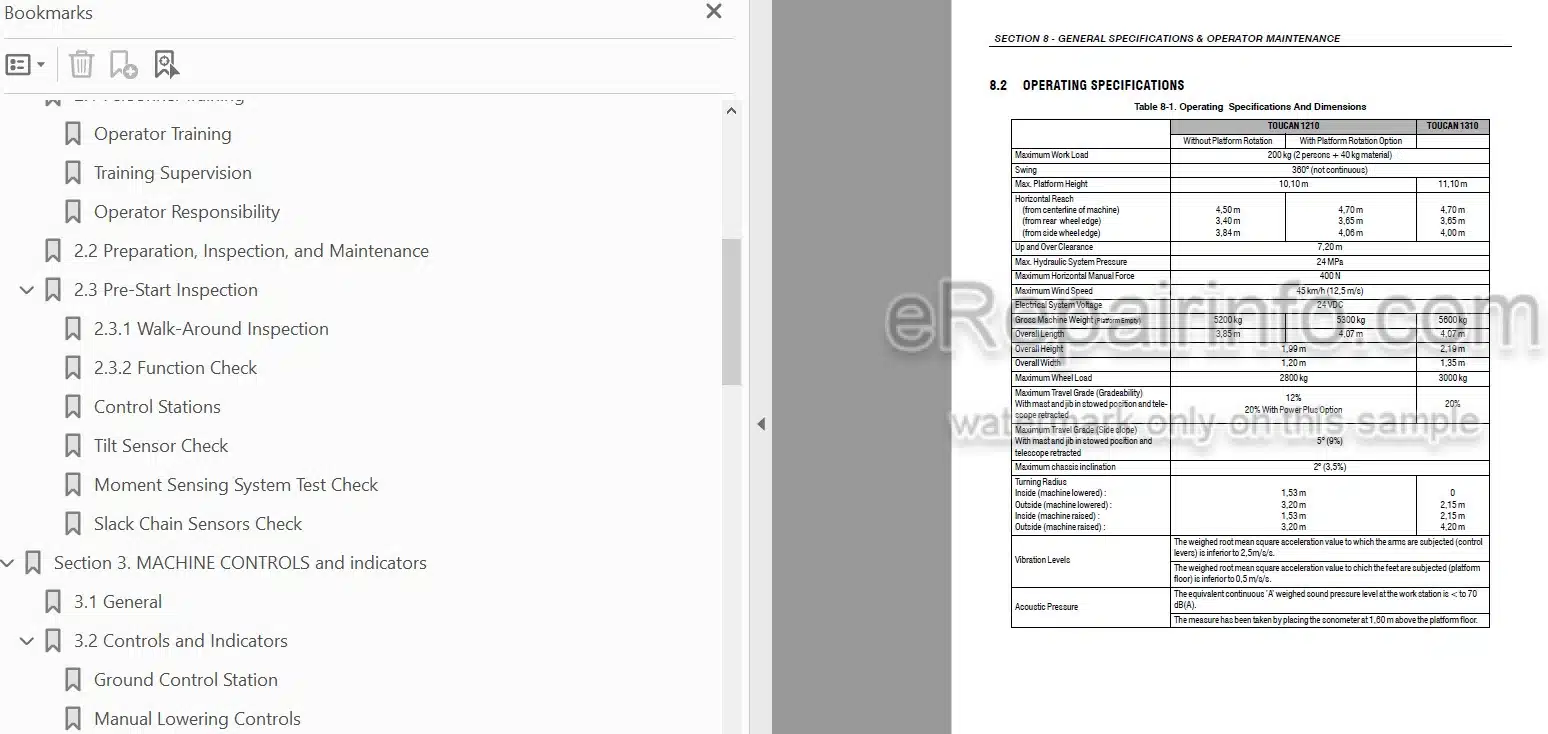The height and width of the screenshot is (734, 1548).
Task: Click bookmark icon beside Ground Control Station
Action: [72, 680]
